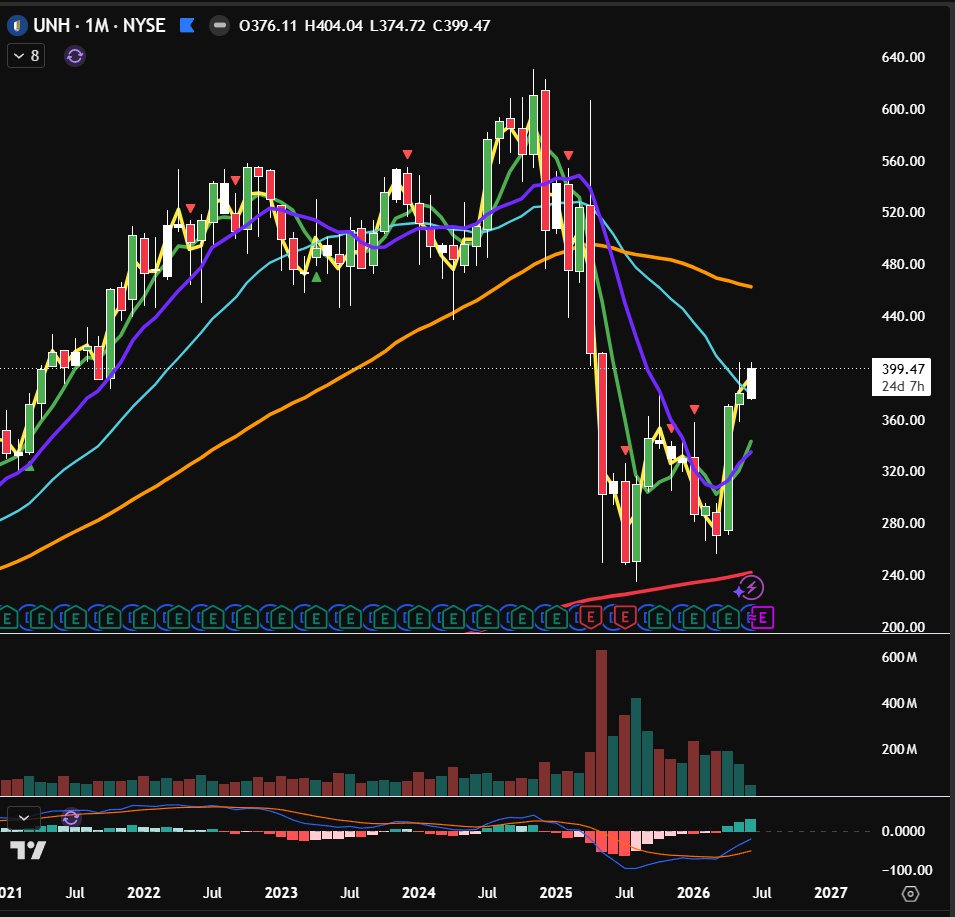Click the 0.0000 MACD scale label
Screen dimensions: 955x917
[903, 831]
